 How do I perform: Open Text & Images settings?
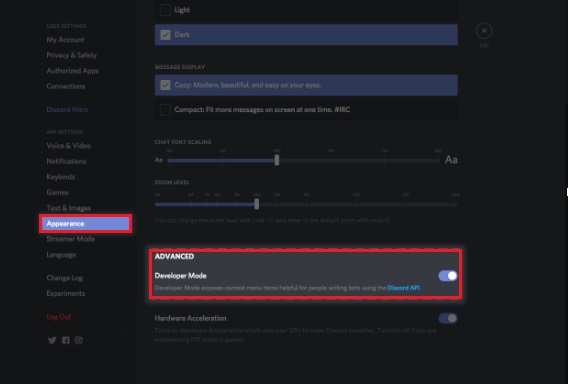pyautogui.click(x=68, y=208)
